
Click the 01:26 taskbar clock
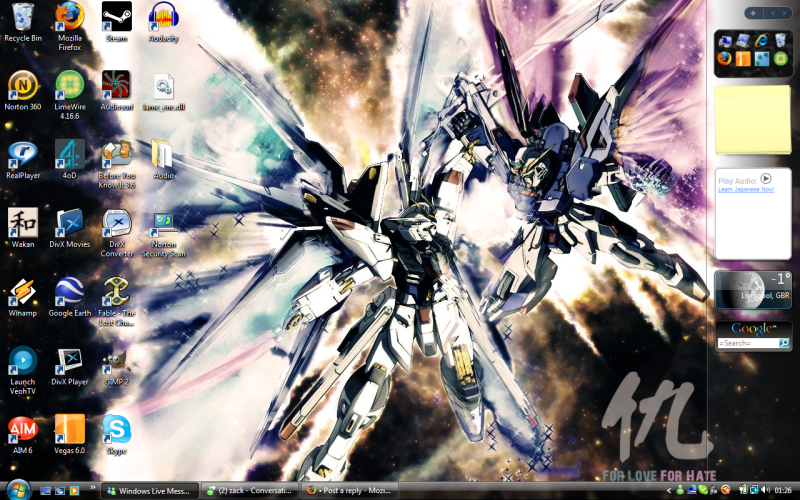(783, 490)
